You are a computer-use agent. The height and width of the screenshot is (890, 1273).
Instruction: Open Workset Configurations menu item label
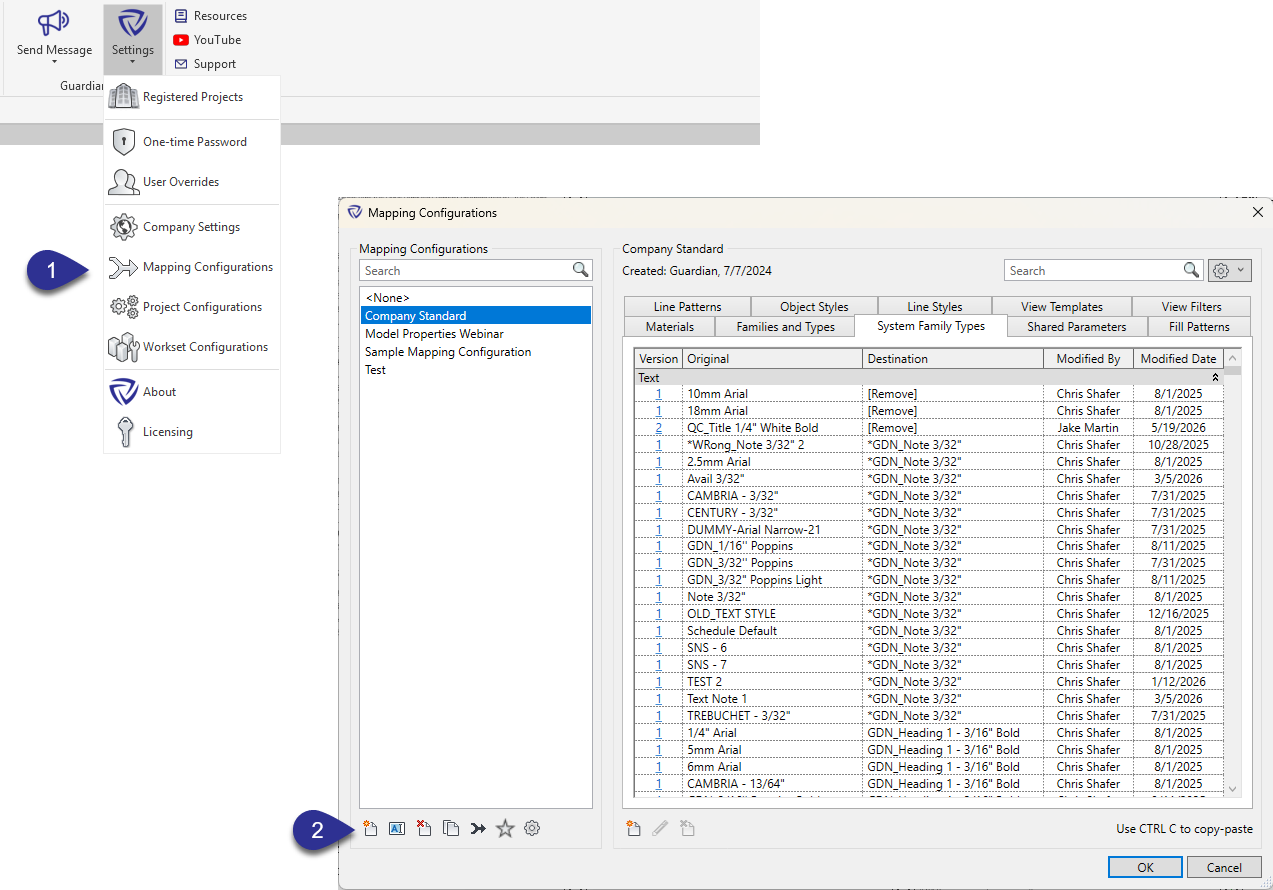tap(205, 347)
